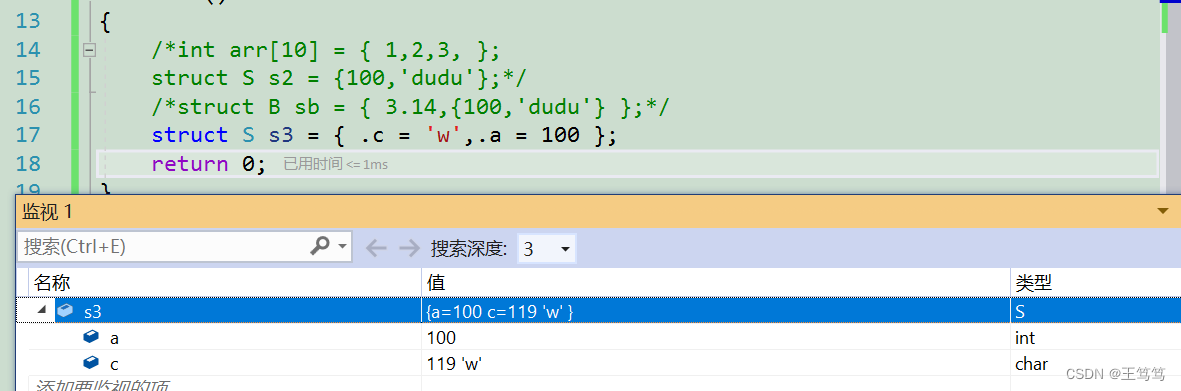Click struct S s3 declaration line
The height and width of the screenshot is (391, 1181).
(x=384, y=136)
